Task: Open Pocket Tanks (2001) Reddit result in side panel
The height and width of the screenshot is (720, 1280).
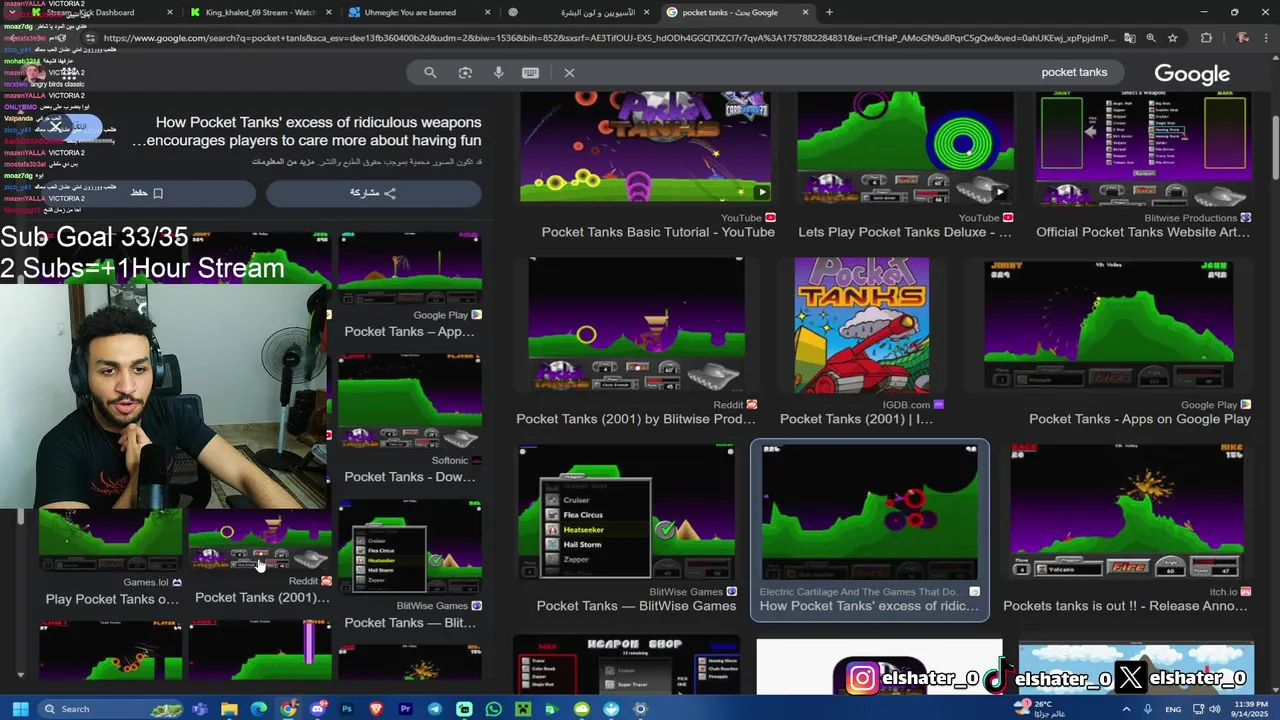Action: [x=262, y=597]
